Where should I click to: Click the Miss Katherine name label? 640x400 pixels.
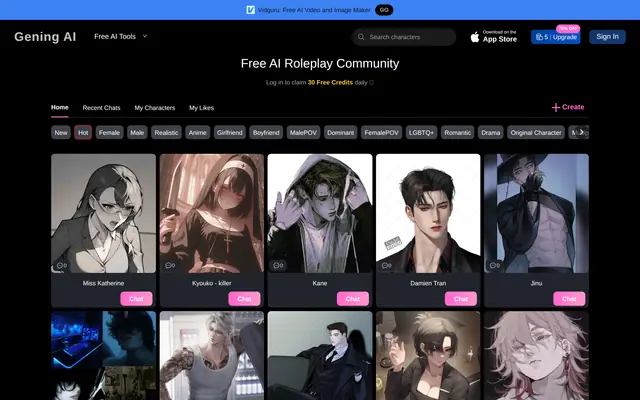coord(103,283)
